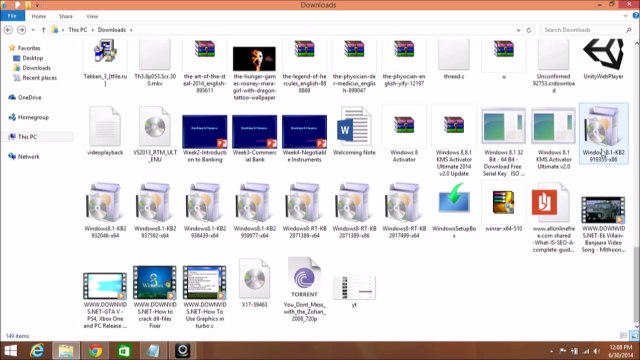Viewport: 640px width, 360px height.
Task: Click This PC in address breadcrumb
Action: point(78,30)
